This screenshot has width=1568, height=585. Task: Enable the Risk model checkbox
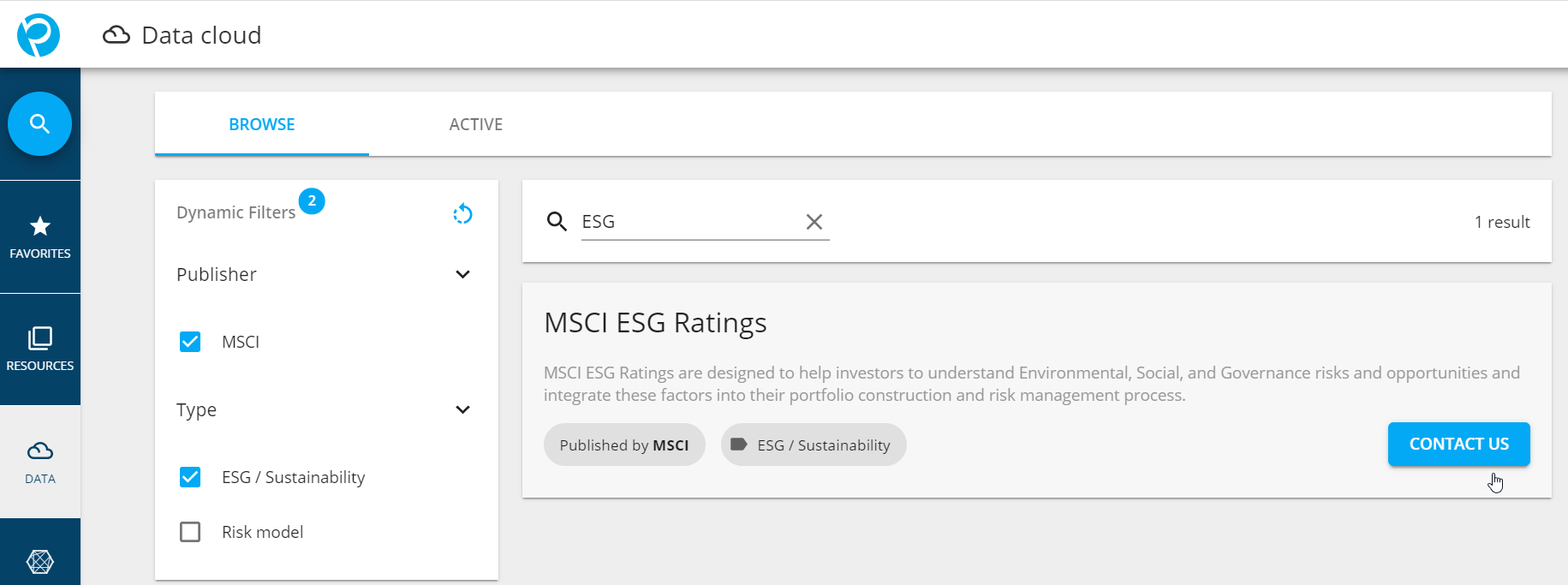(x=190, y=532)
